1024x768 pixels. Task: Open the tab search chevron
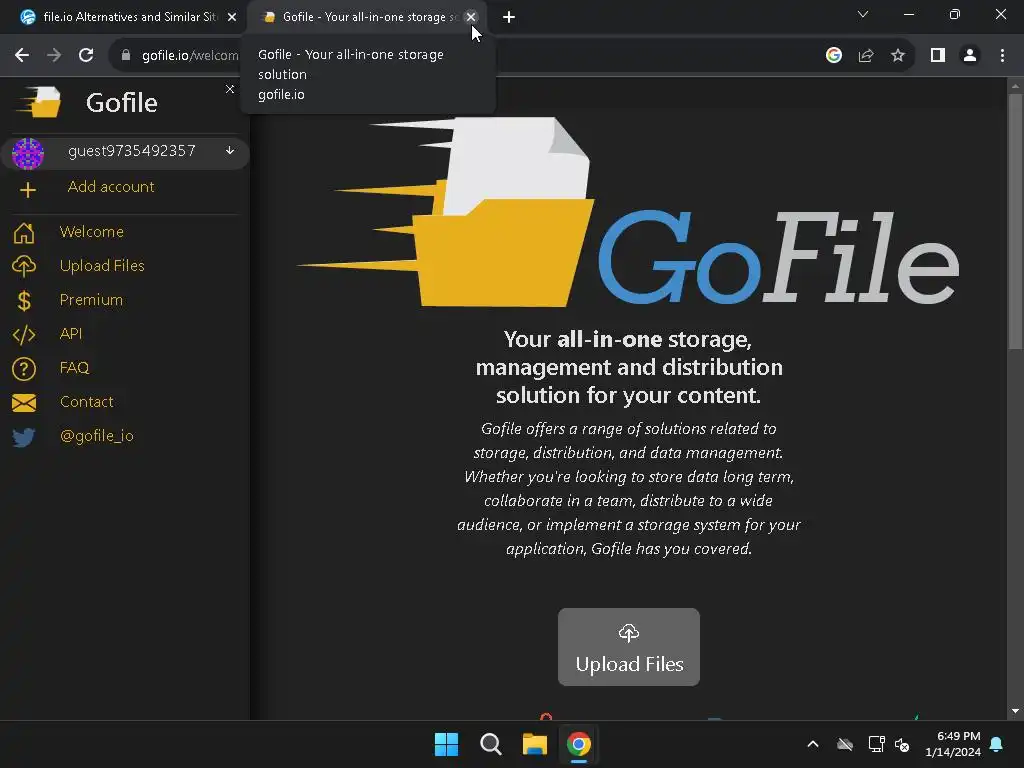863,14
